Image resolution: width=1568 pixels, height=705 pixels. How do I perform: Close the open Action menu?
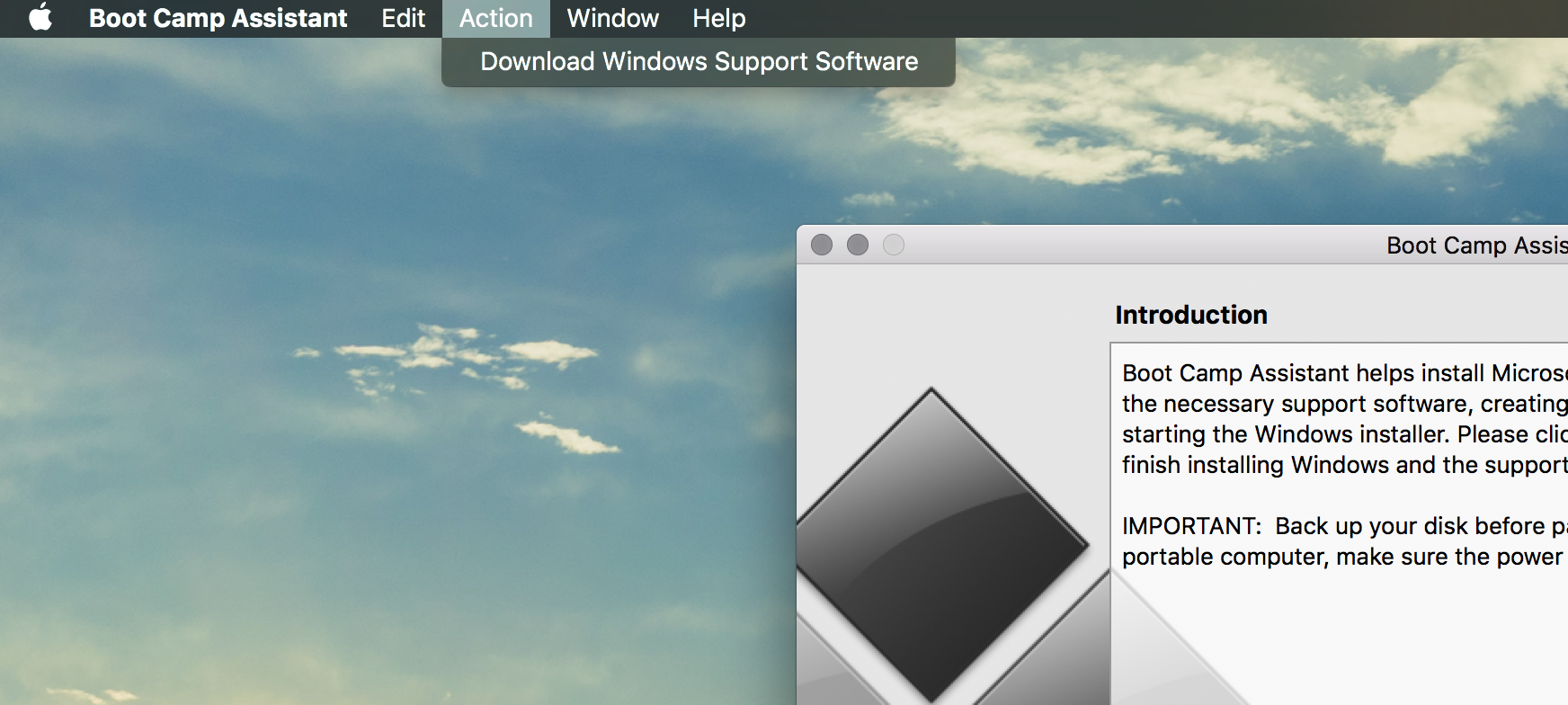coord(495,18)
